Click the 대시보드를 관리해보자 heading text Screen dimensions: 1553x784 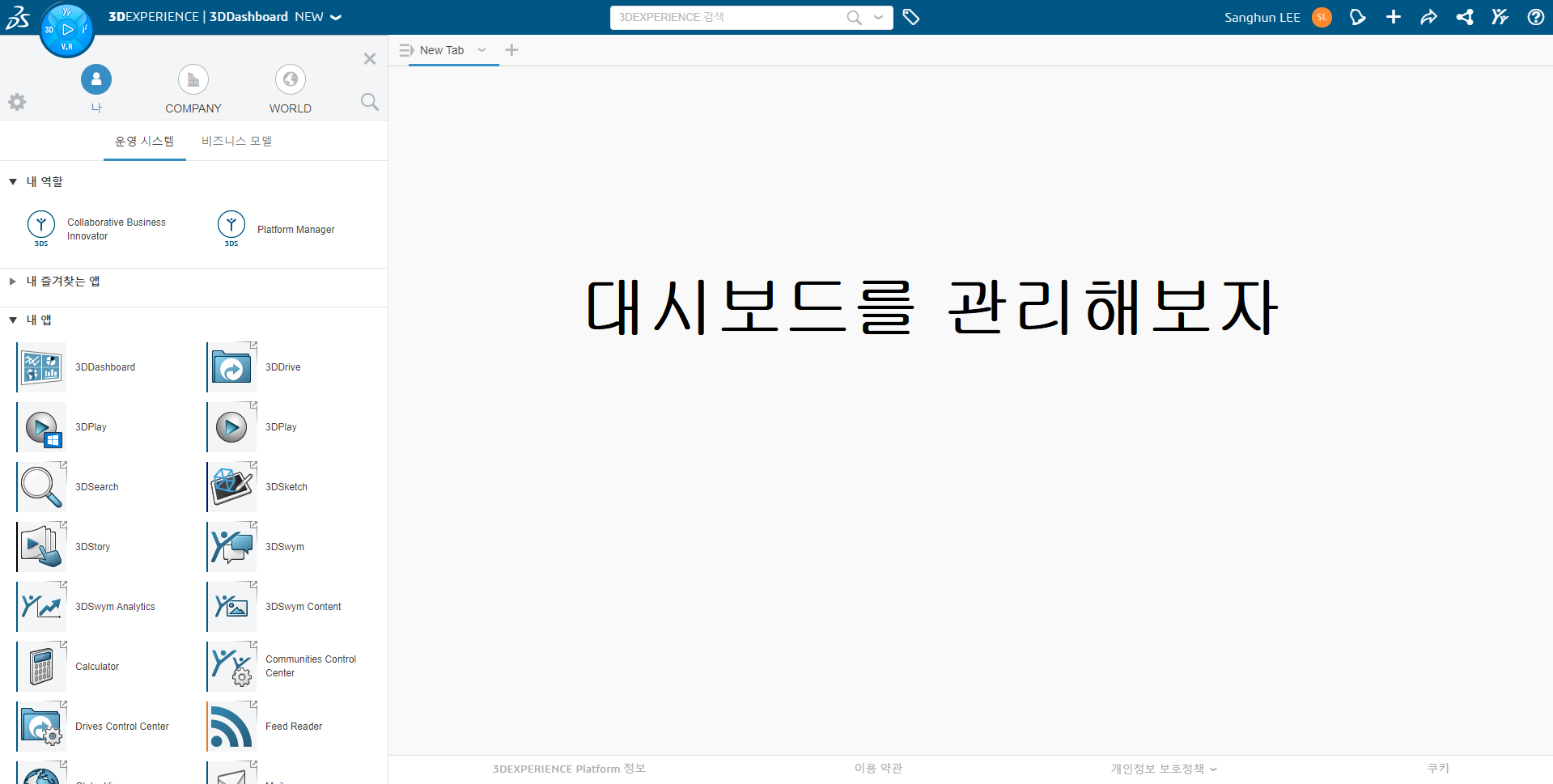coord(931,307)
